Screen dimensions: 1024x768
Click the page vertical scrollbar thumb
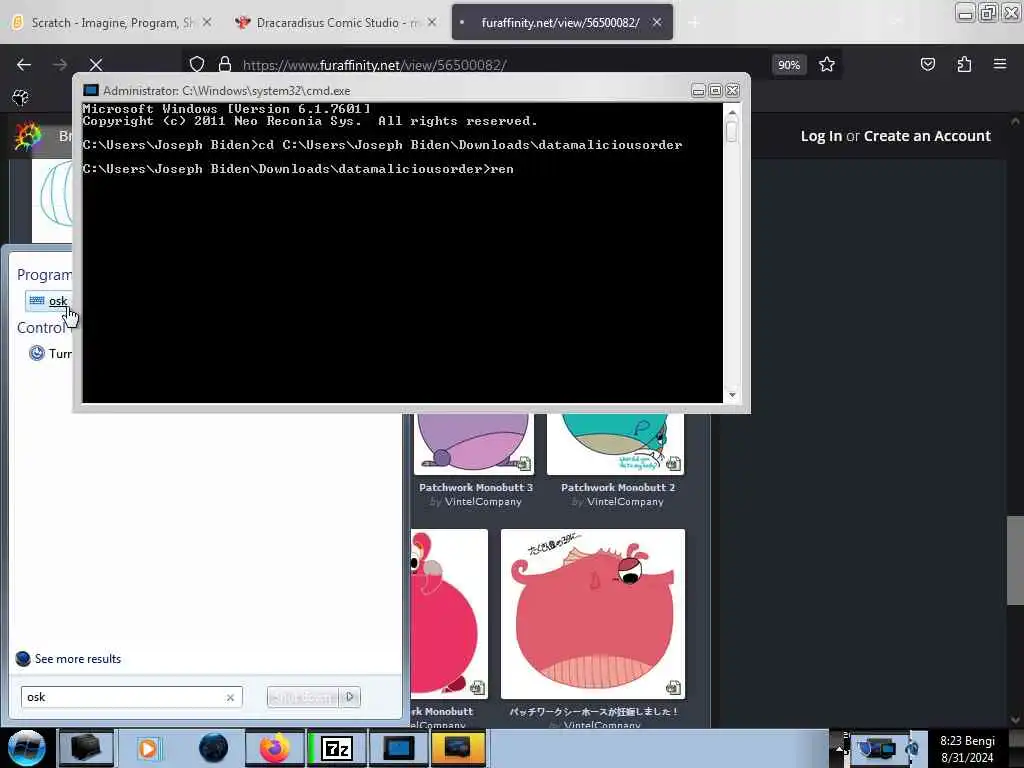[1015, 560]
